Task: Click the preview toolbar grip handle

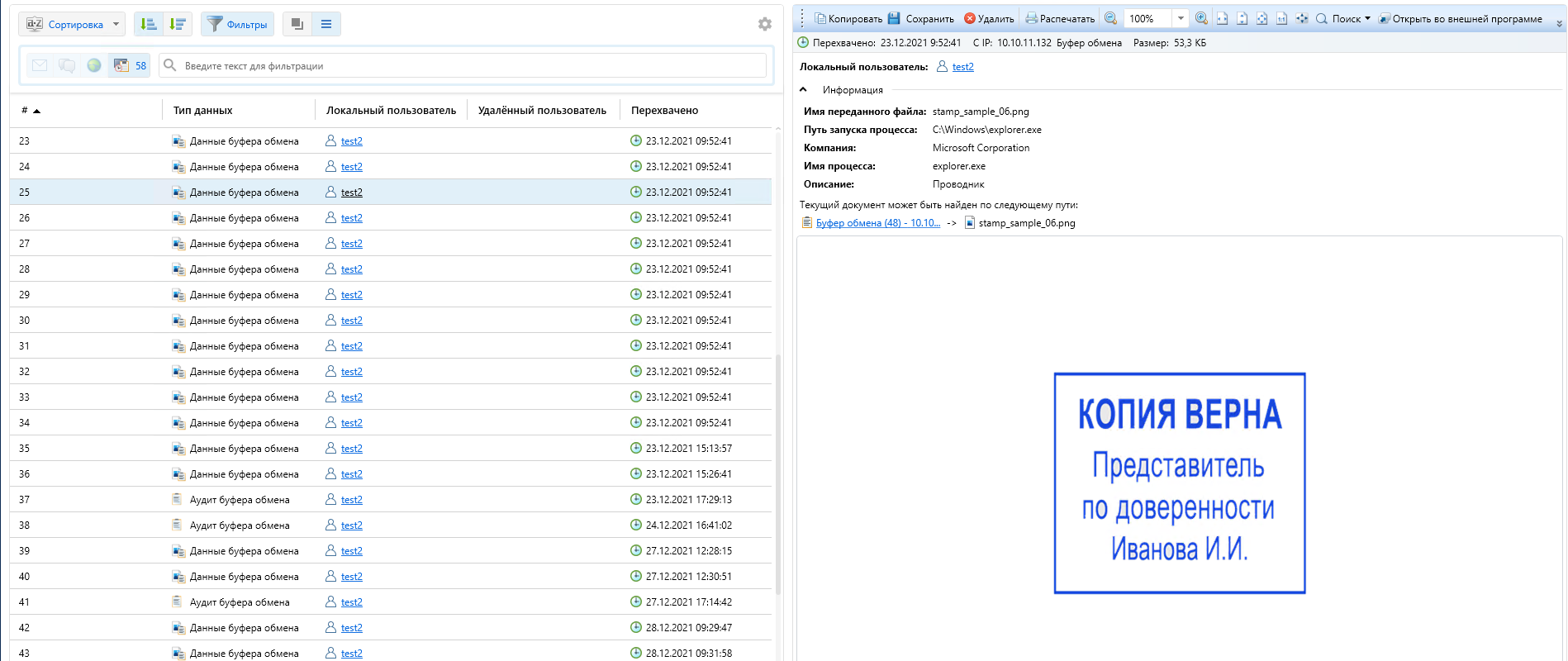Action: 802,18
